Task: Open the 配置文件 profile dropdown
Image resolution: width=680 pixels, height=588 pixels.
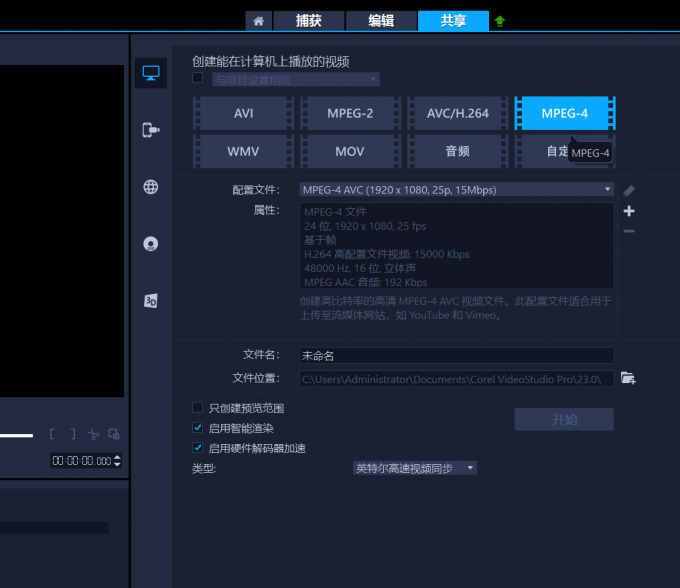Action: pyautogui.click(x=457, y=189)
